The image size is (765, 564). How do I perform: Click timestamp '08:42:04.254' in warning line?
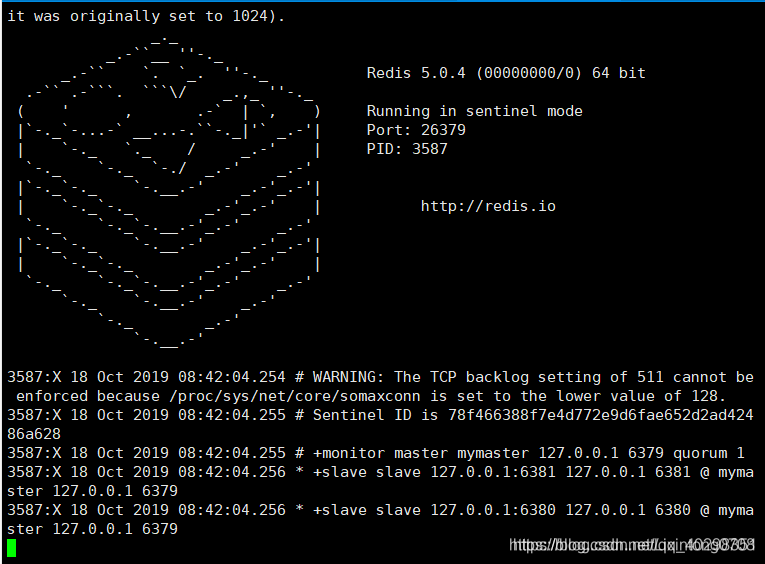point(232,377)
